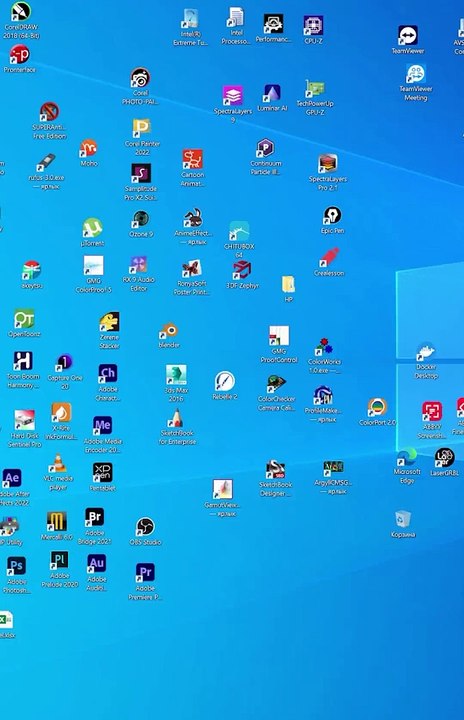Image resolution: width=464 pixels, height=720 pixels.
Task: Open XP-Pen Pentablet icon
Action: pos(102,473)
